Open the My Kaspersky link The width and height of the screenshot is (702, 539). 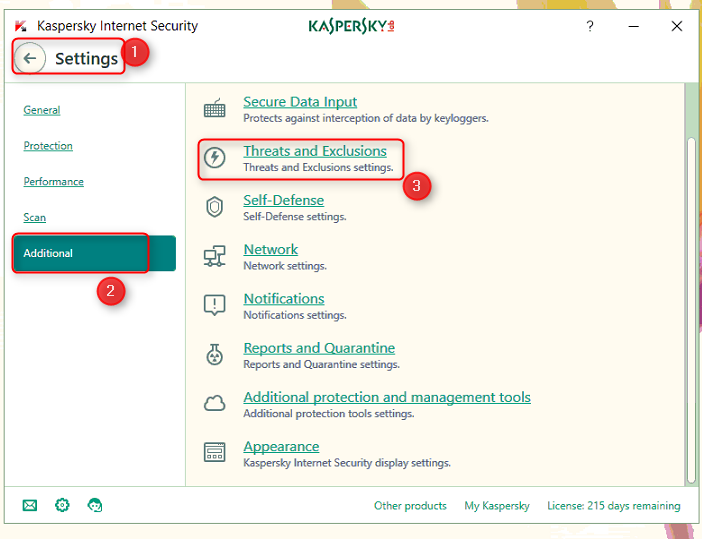(497, 506)
